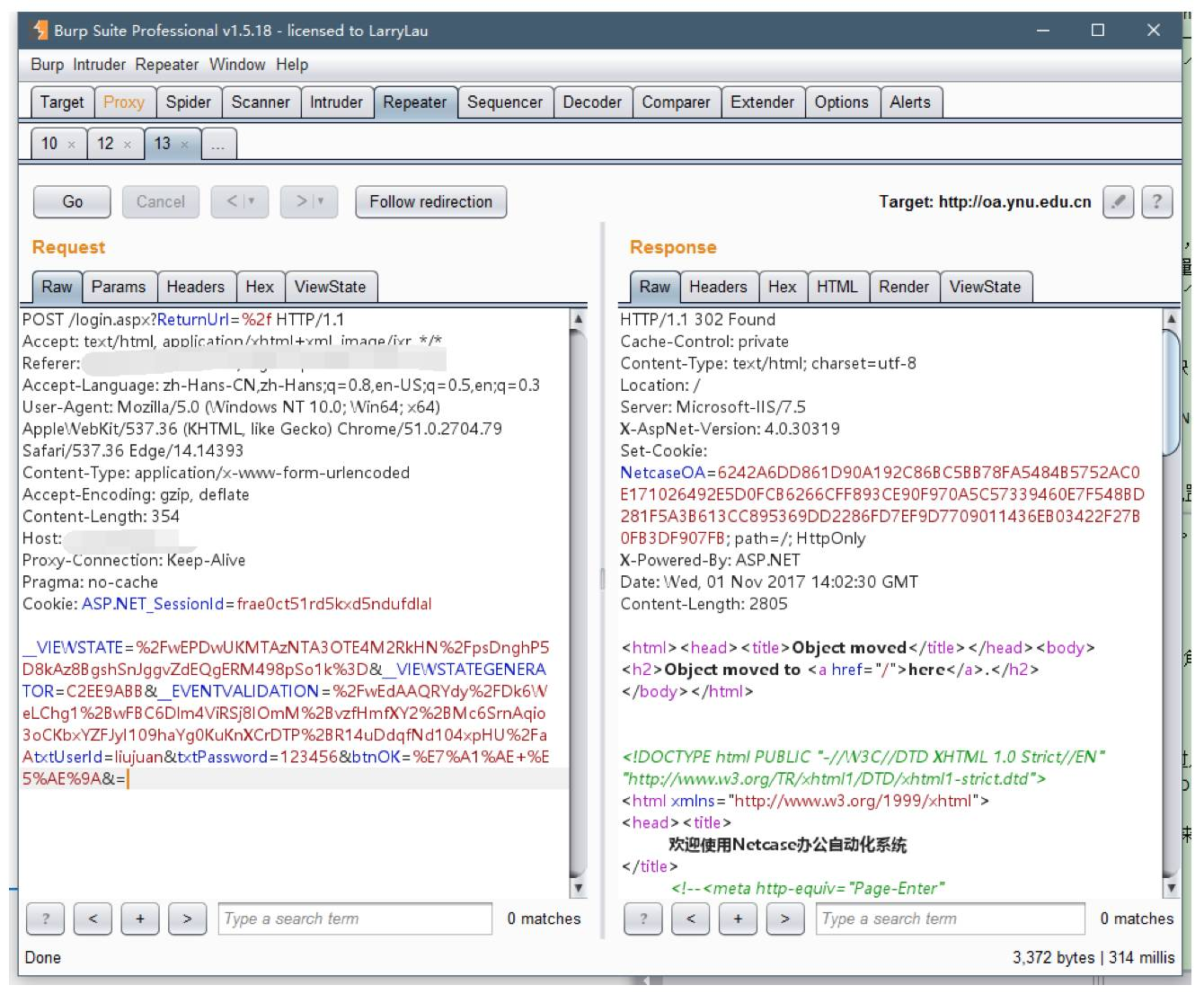Screen dimensions: 1204x994
Task: Show response Headers tab
Action: click(x=718, y=287)
